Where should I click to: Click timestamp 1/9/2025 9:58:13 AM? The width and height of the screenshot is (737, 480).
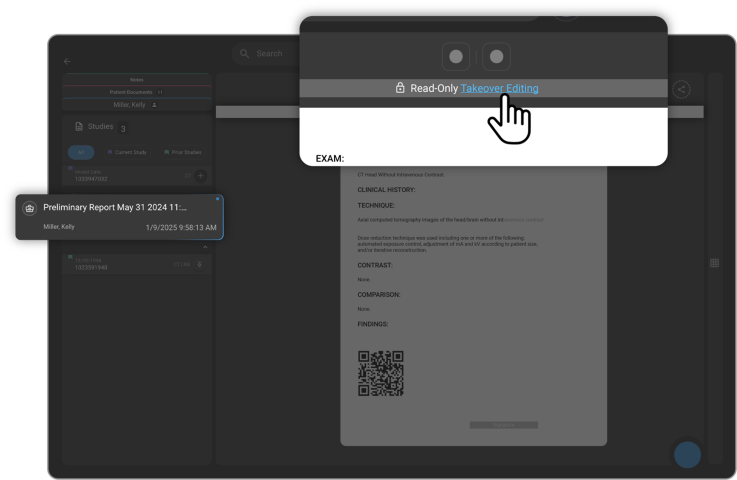181,228
